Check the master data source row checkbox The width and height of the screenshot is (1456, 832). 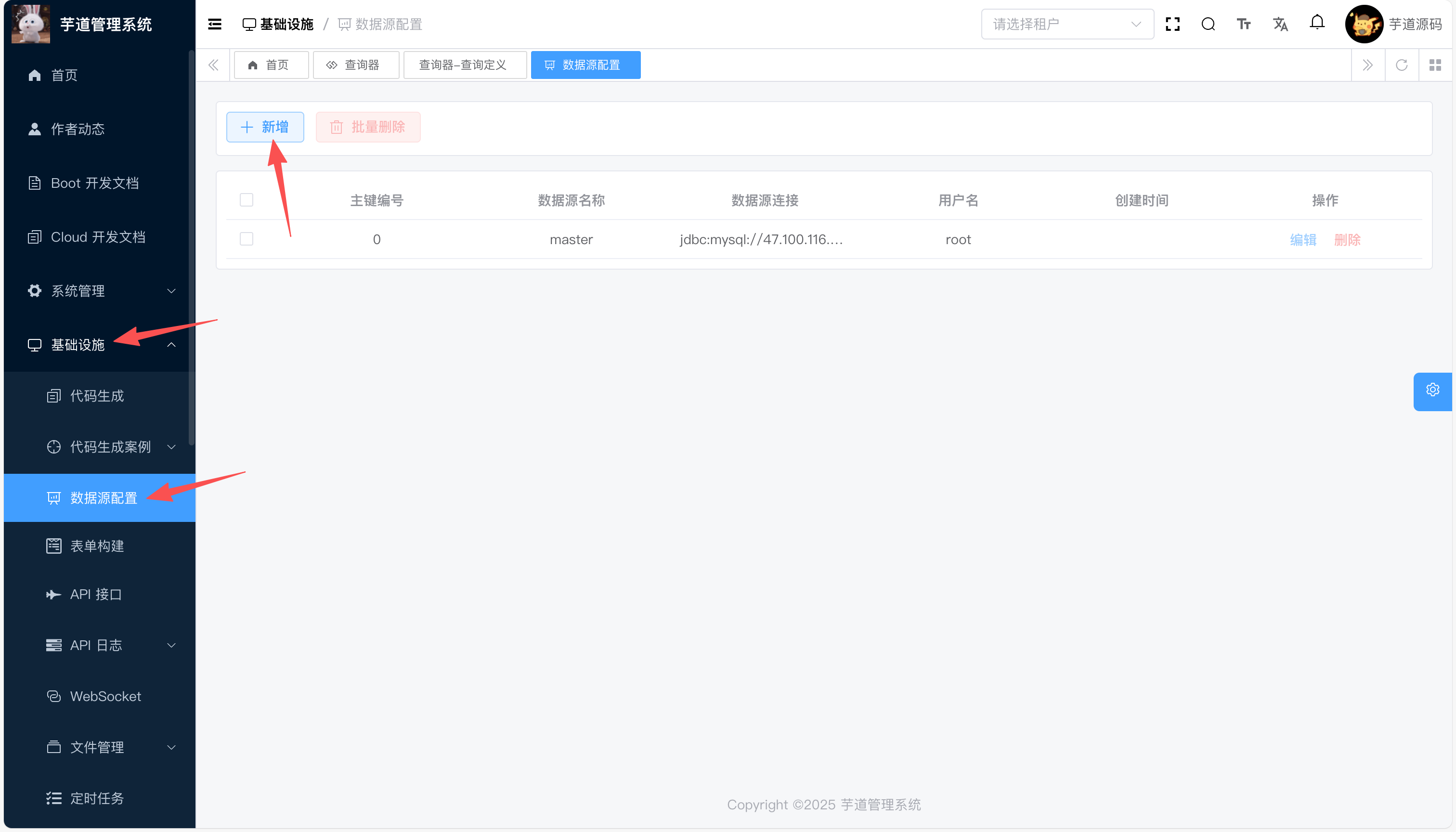pyautogui.click(x=247, y=239)
